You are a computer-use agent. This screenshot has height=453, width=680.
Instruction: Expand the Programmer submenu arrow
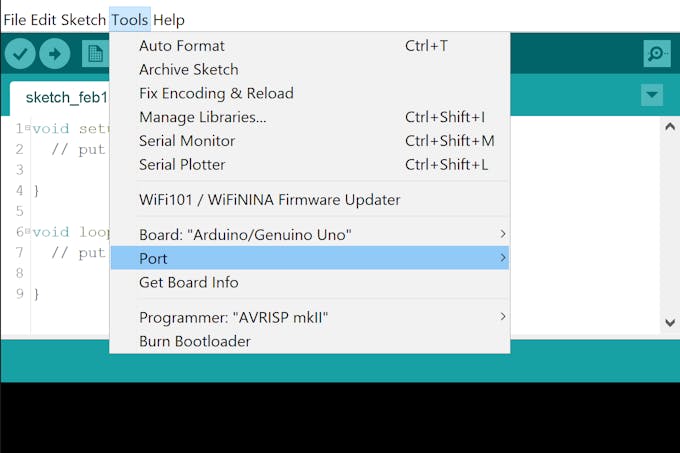(502, 317)
